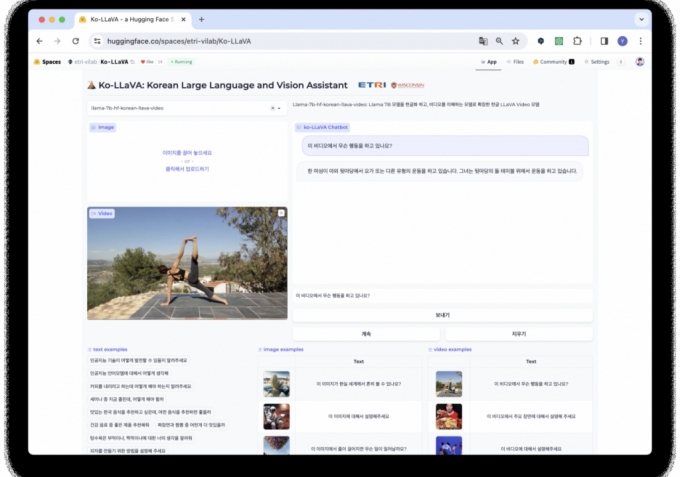Viewport: 680px width, 477px height.
Task: Select the blue dancers video example
Action: click(x=449, y=445)
